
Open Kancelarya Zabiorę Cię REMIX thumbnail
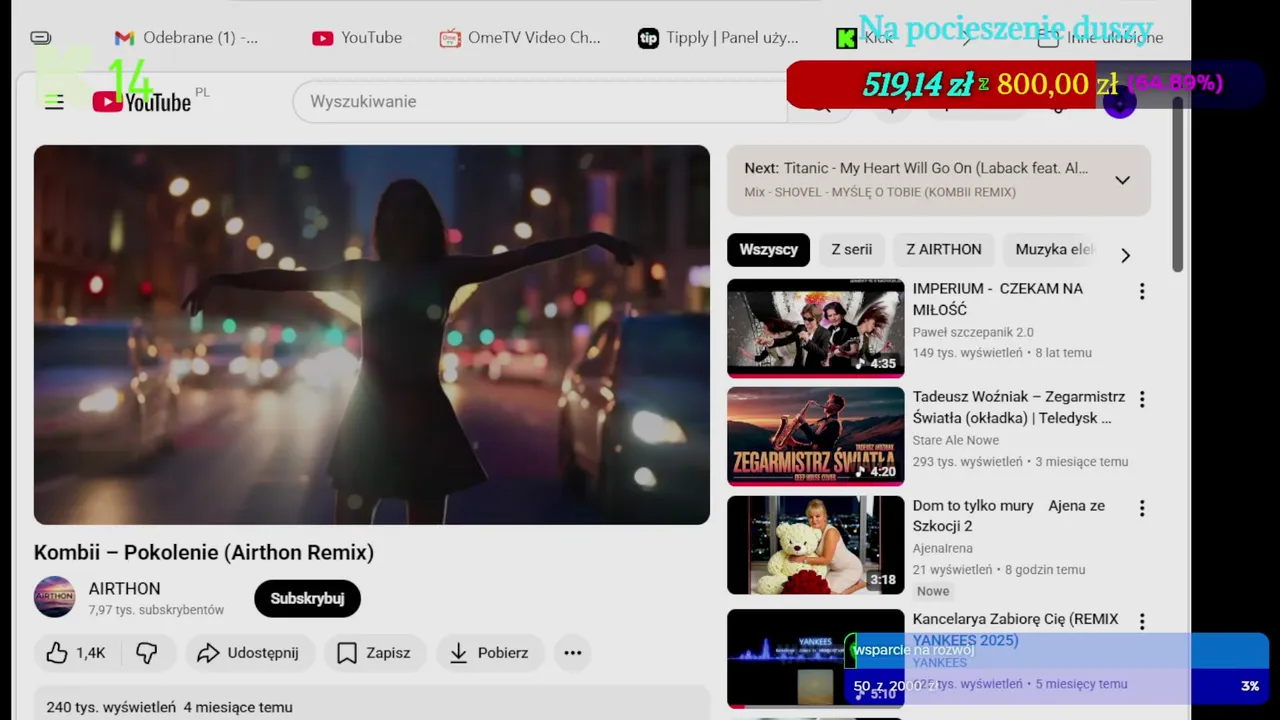point(815,658)
